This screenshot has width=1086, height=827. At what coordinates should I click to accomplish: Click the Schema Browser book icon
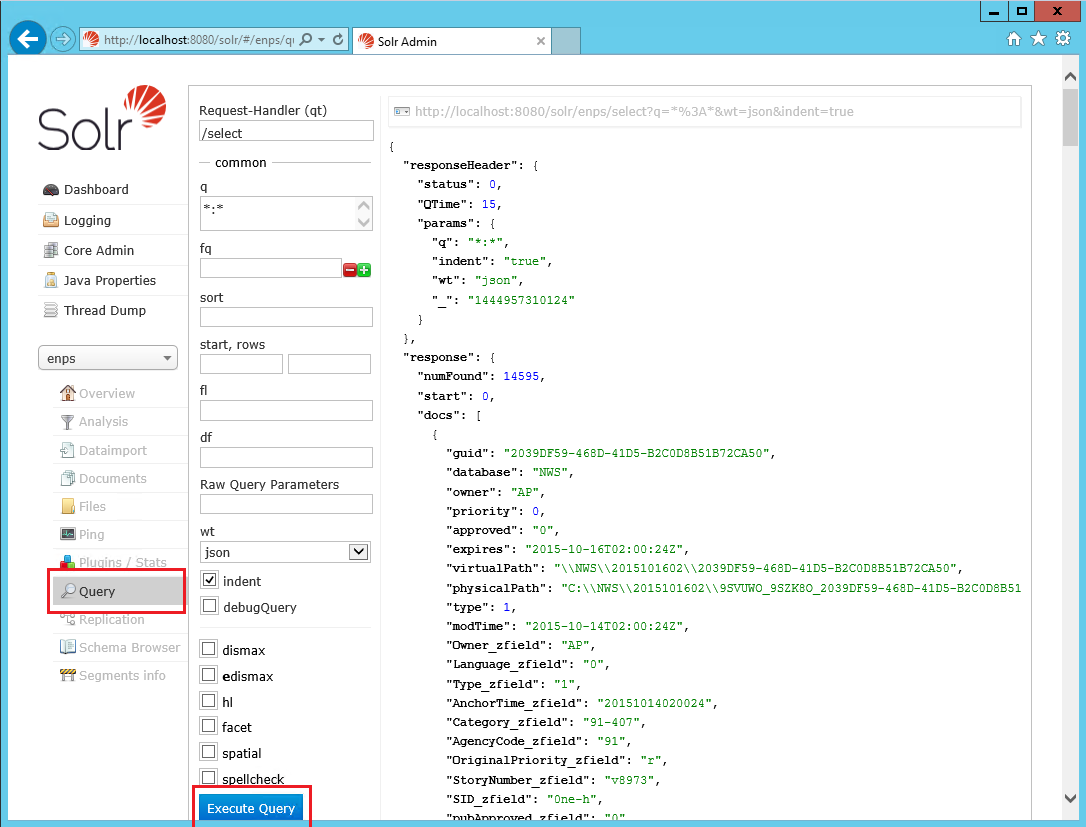click(67, 647)
